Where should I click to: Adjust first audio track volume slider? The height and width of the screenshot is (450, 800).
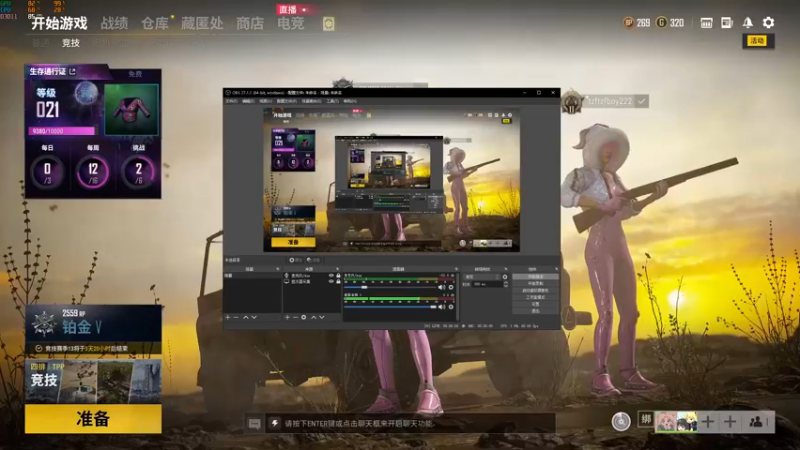click(x=390, y=287)
